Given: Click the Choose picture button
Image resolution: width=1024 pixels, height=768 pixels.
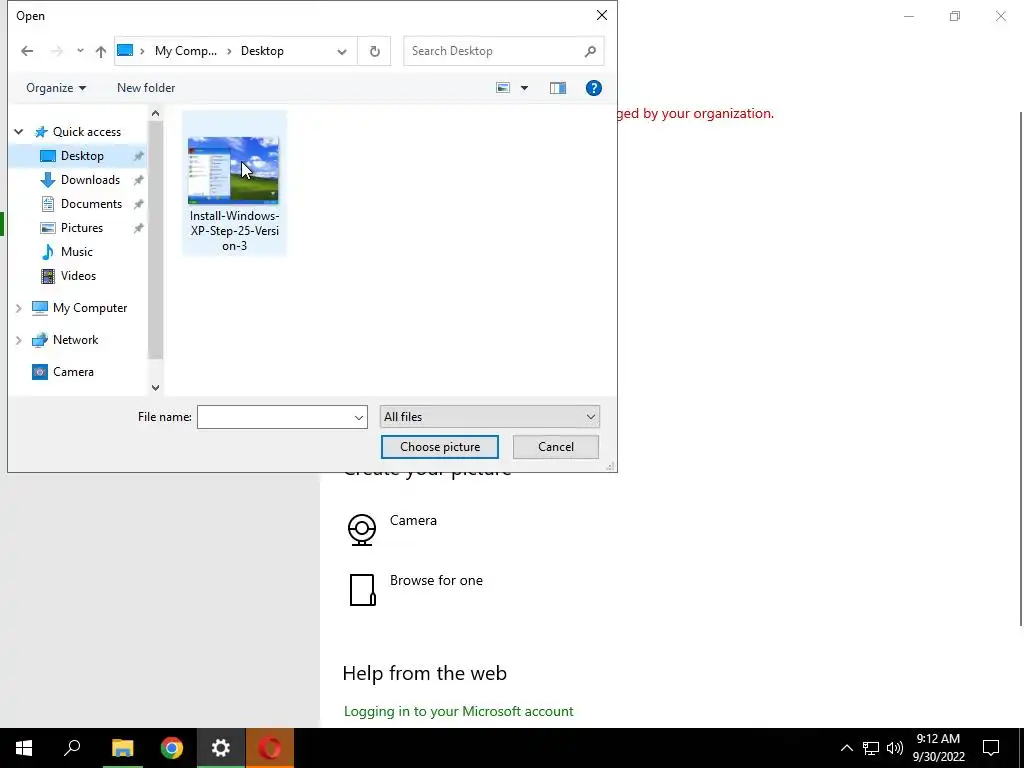Looking at the screenshot, I should pos(440,447).
